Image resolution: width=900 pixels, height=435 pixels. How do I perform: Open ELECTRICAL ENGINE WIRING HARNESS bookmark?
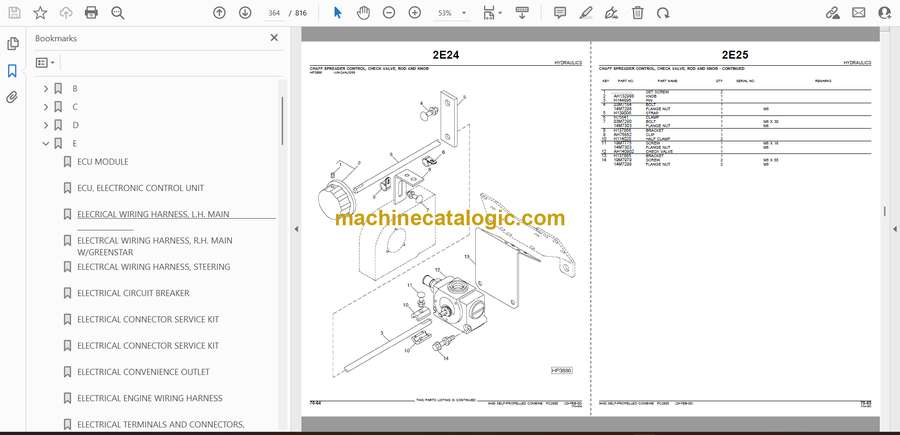click(x=150, y=398)
